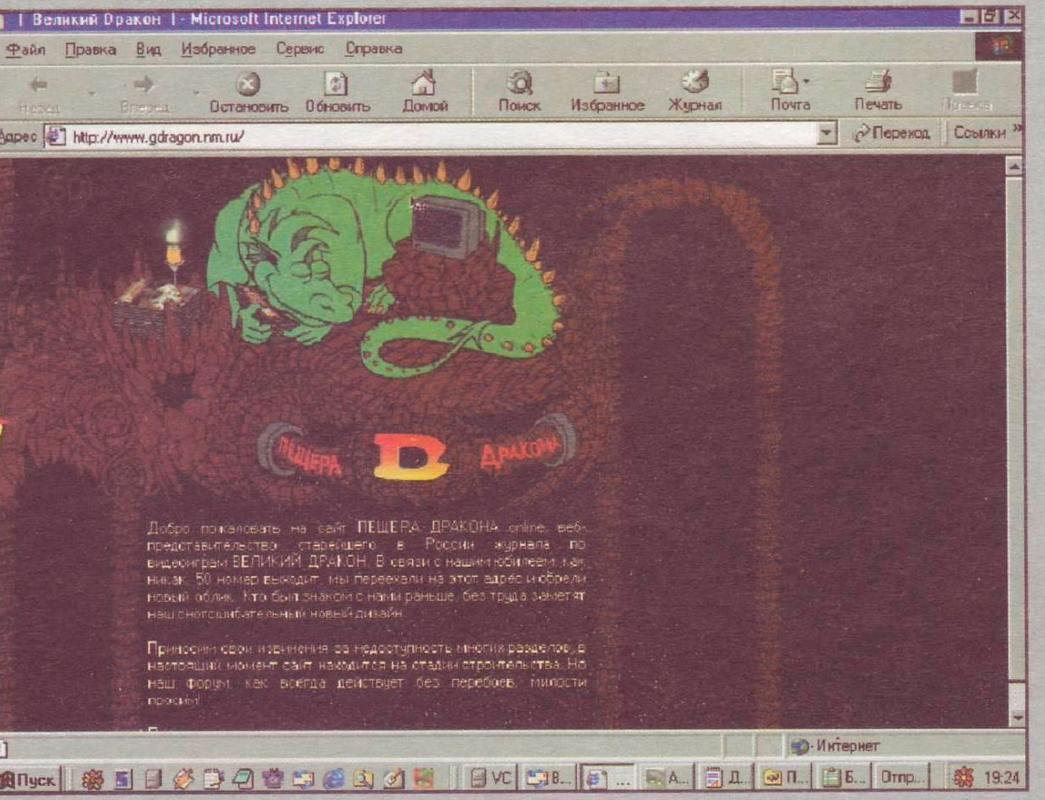Click the greyed Правка edit toolbar icon
This screenshot has height=800, width=1045.
966,91
